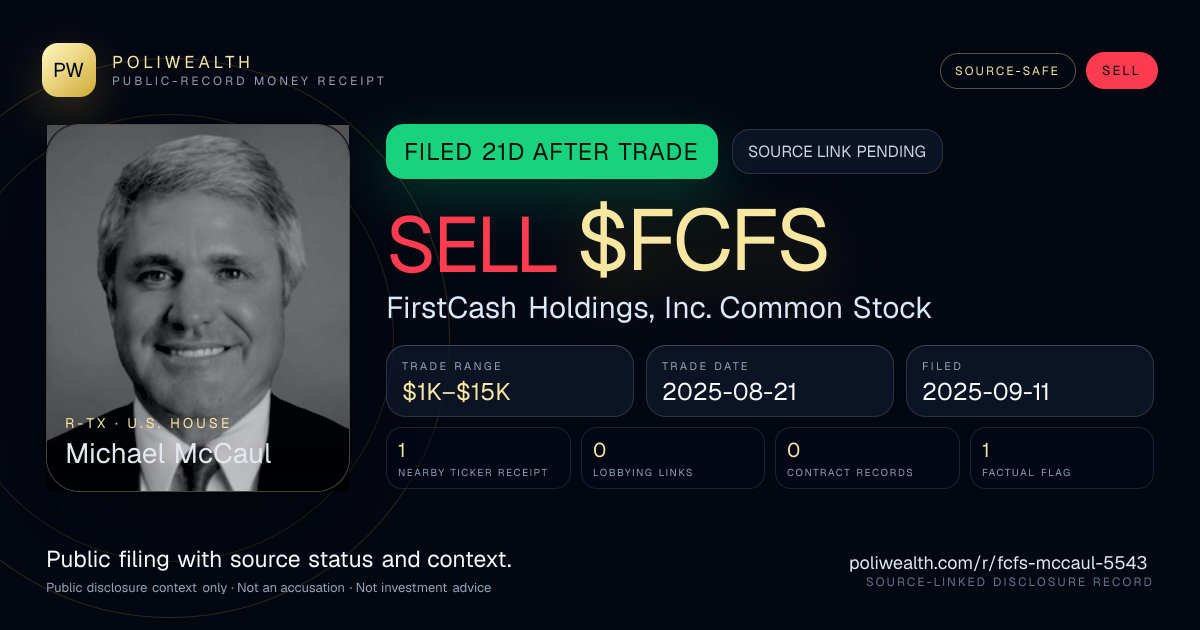1200x630 pixels.
Task: Click the red SELL badge
Action: tap(1121, 71)
